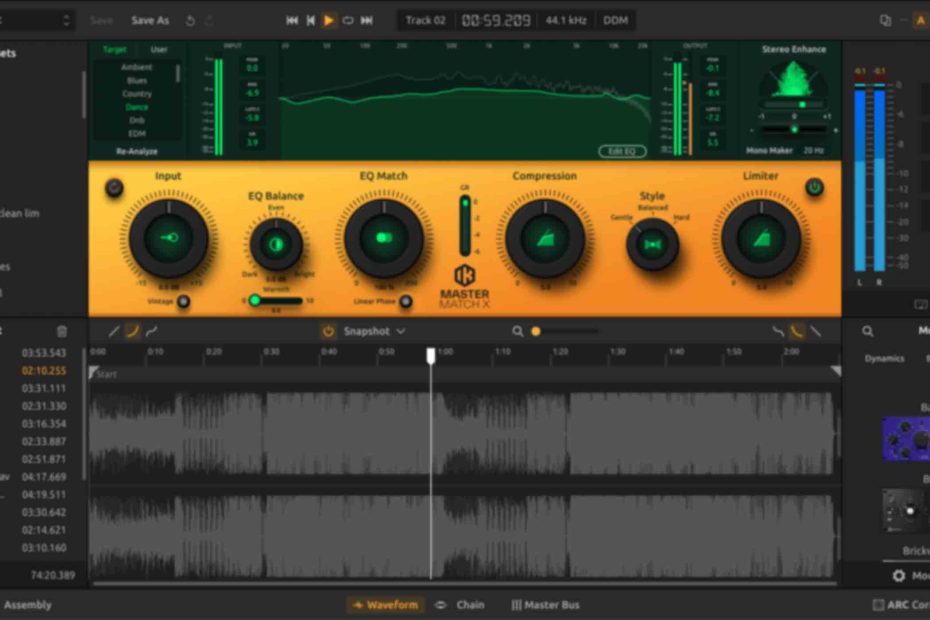Skip to the next track in transport
Viewport: 930px width, 620px height.
pos(367,20)
